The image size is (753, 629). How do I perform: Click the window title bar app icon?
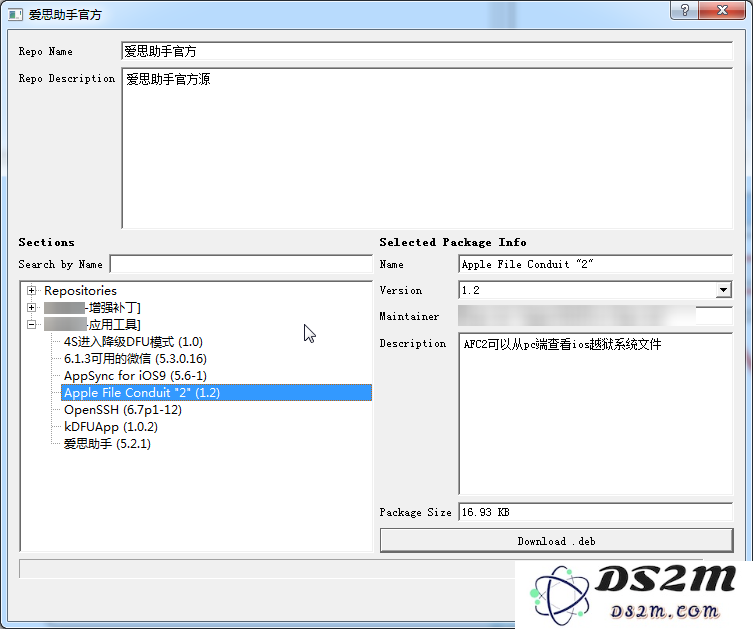15,14
